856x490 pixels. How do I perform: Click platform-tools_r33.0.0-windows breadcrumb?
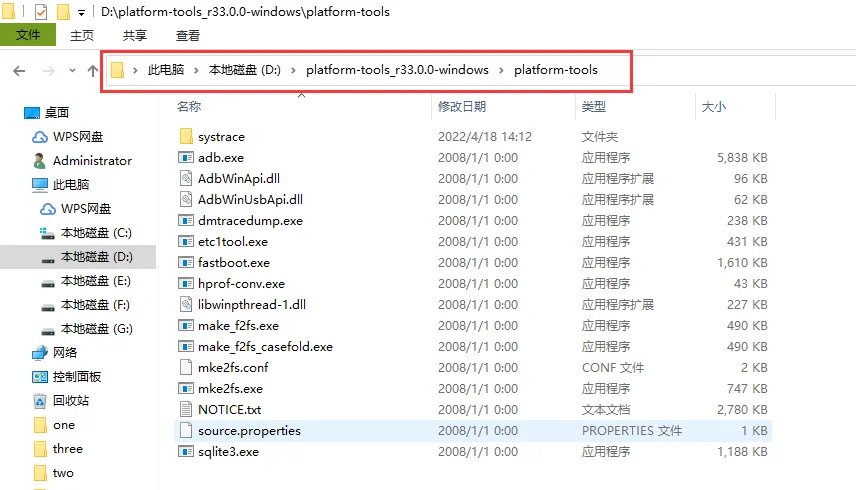point(397,70)
